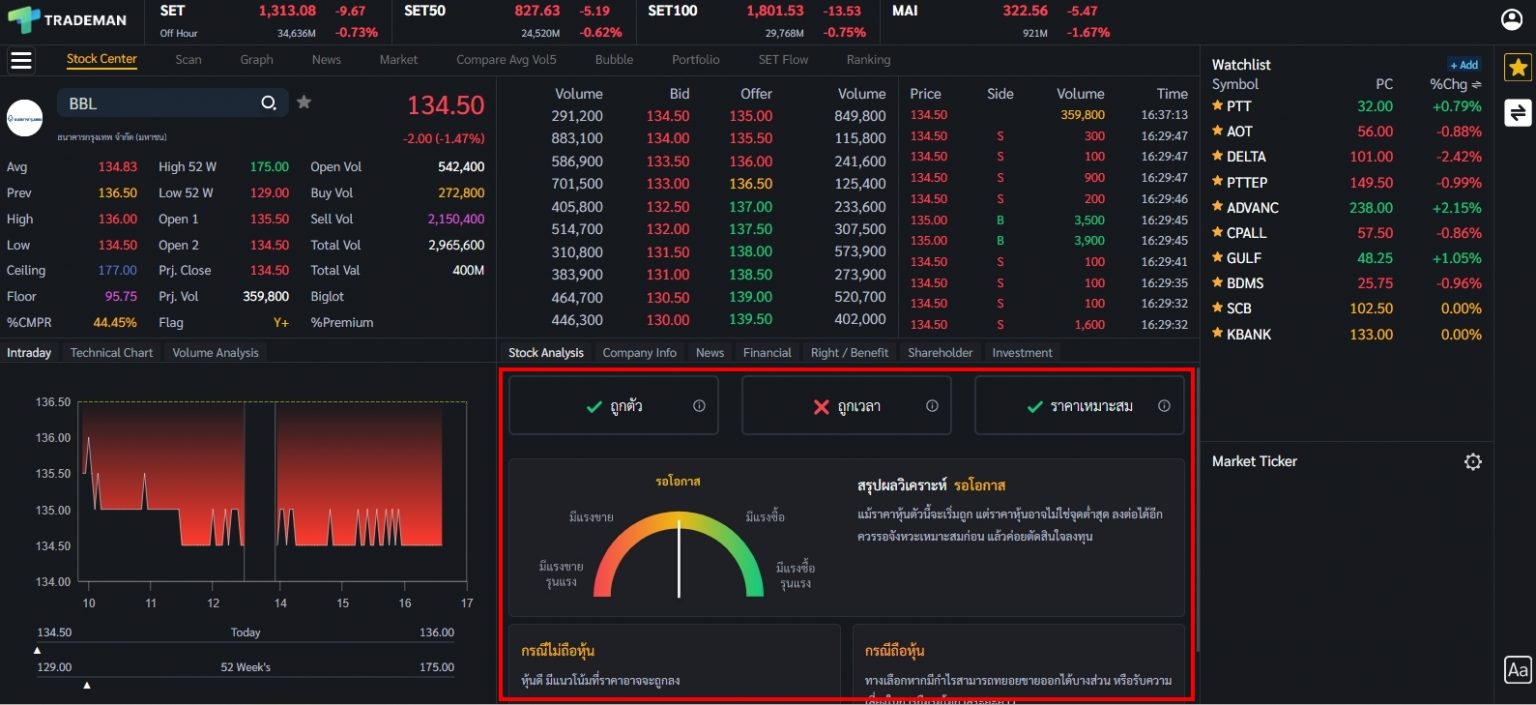Switch to the Technical Chart tab
The width and height of the screenshot is (1536, 705).
click(111, 352)
